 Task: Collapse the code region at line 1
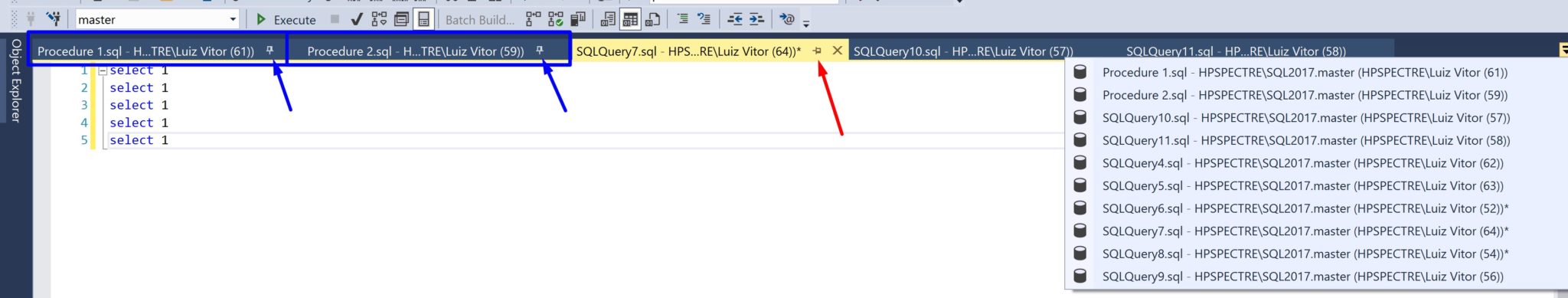tap(103, 70)
